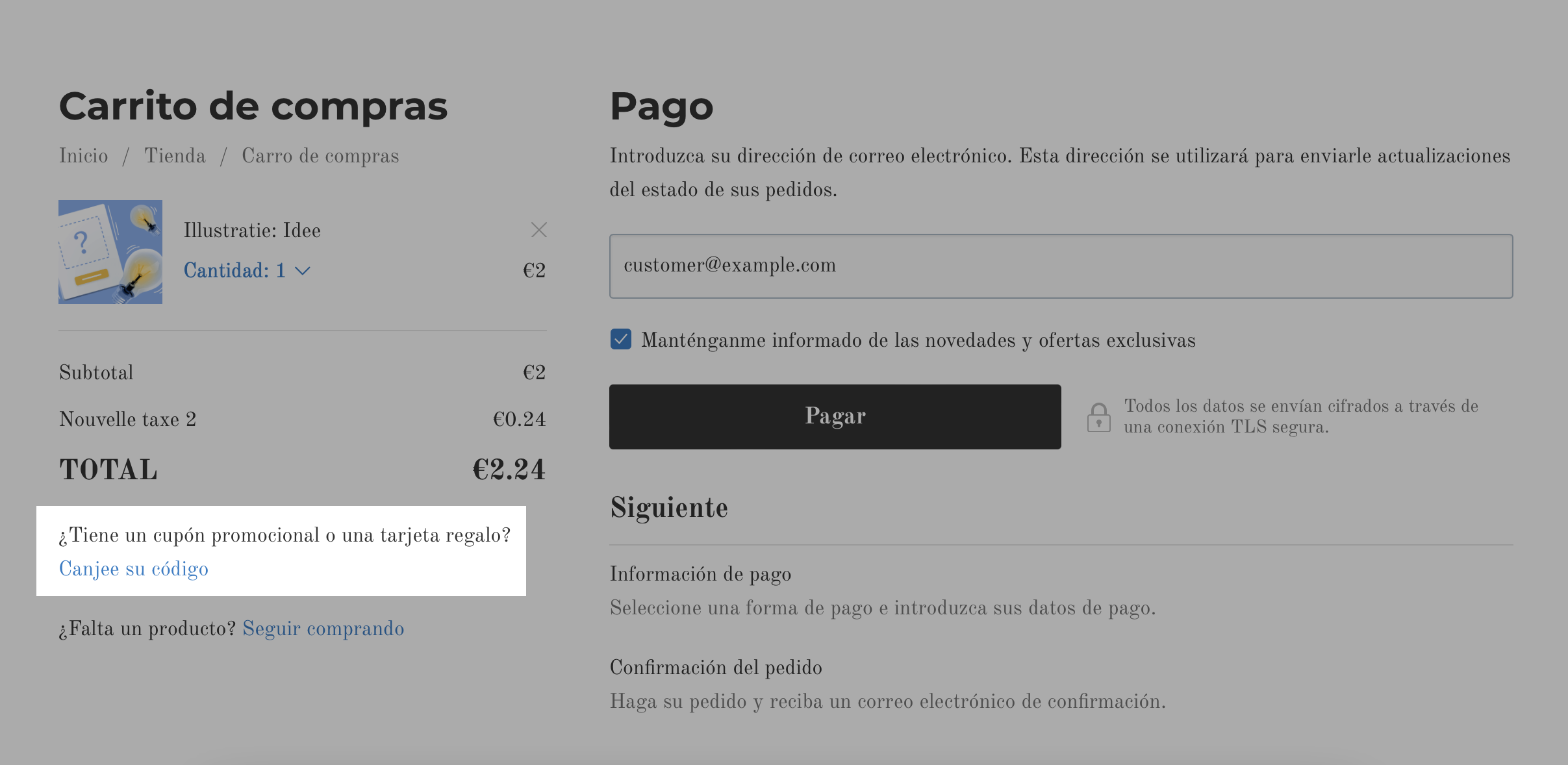Viewport: 1568px width, 765px height.
Task: Follow the Seguir comprando link
Action: [x=323, y=629]
